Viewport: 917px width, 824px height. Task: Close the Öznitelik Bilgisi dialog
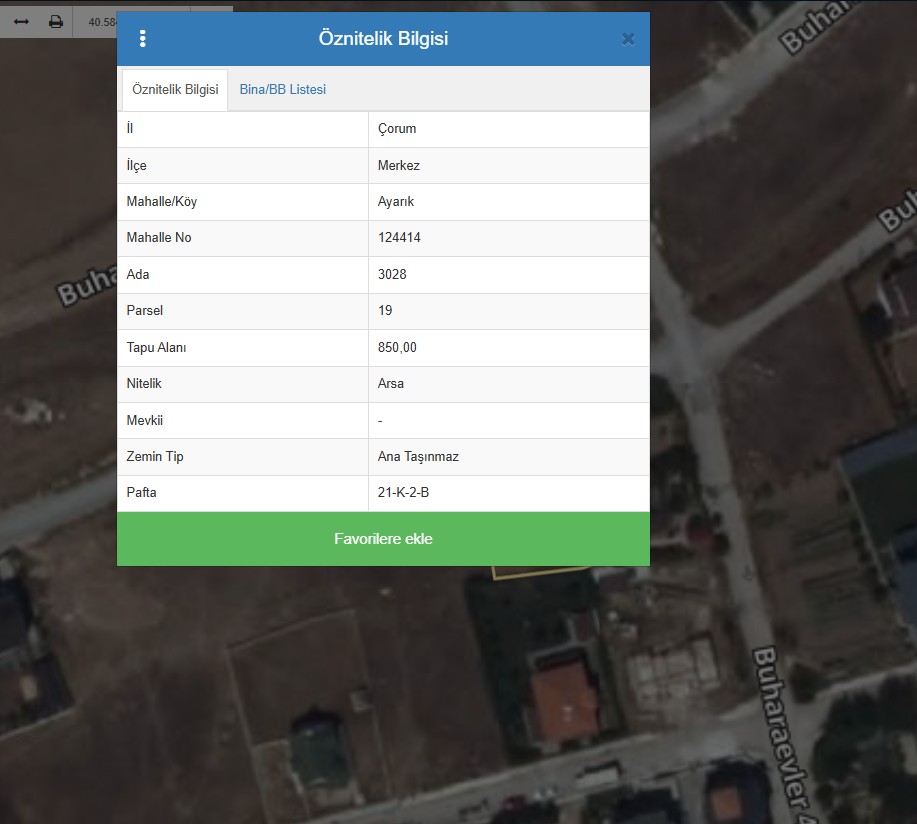(628, 39)
